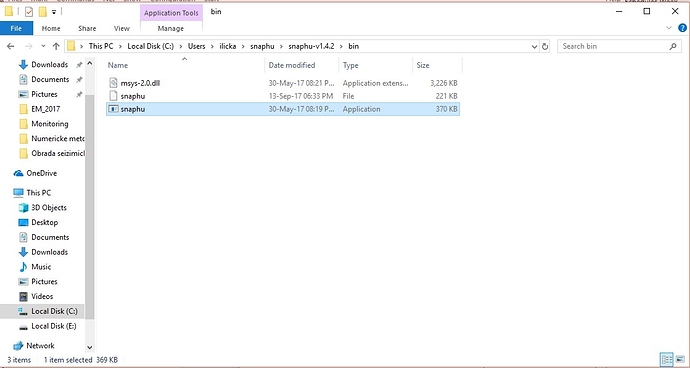Image resolution: width=690 pixels, height=368 pixels.
Task: Click the msys-2.0.dll file icon
Action: coord(114,83)
